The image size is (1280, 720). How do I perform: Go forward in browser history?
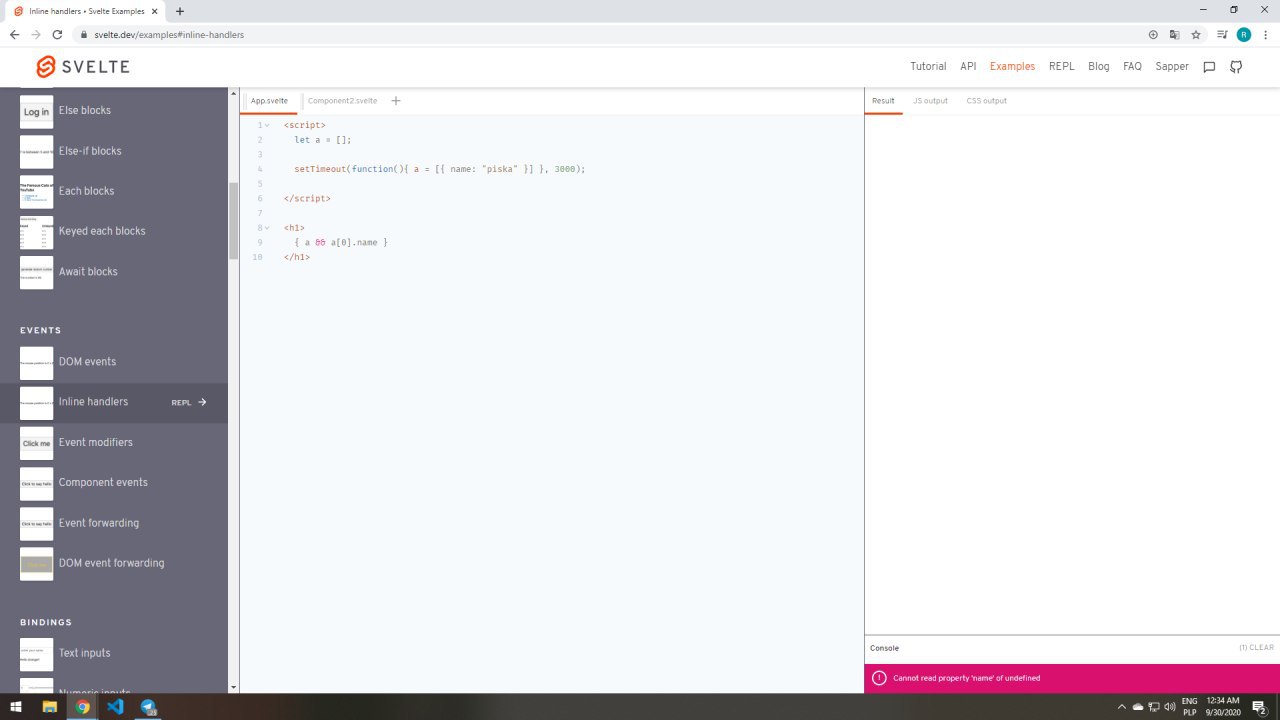tap(36, 34)
